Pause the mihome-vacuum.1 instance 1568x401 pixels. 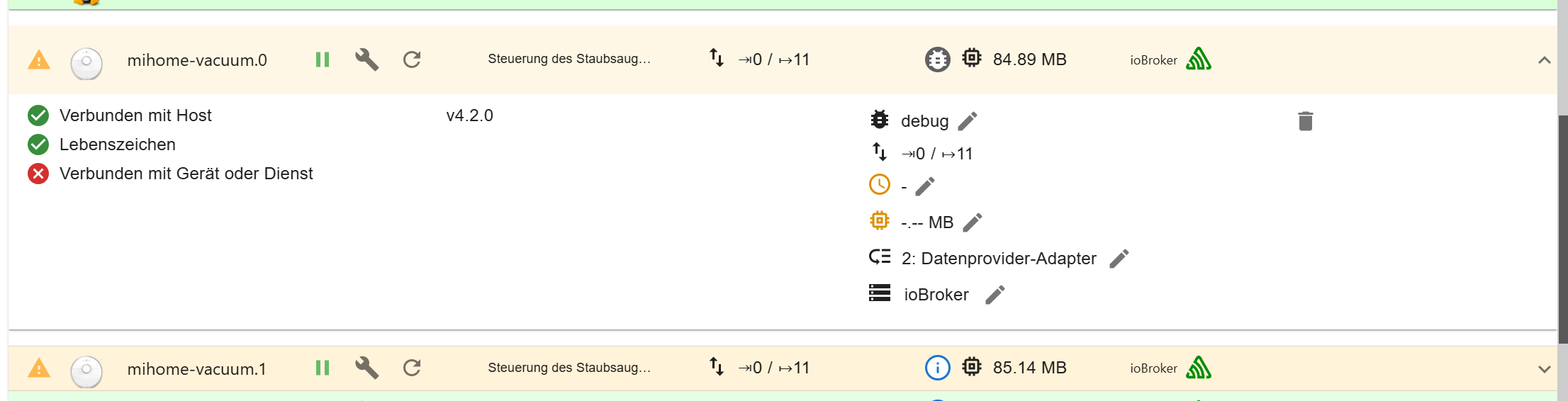[x=323, y=368]
